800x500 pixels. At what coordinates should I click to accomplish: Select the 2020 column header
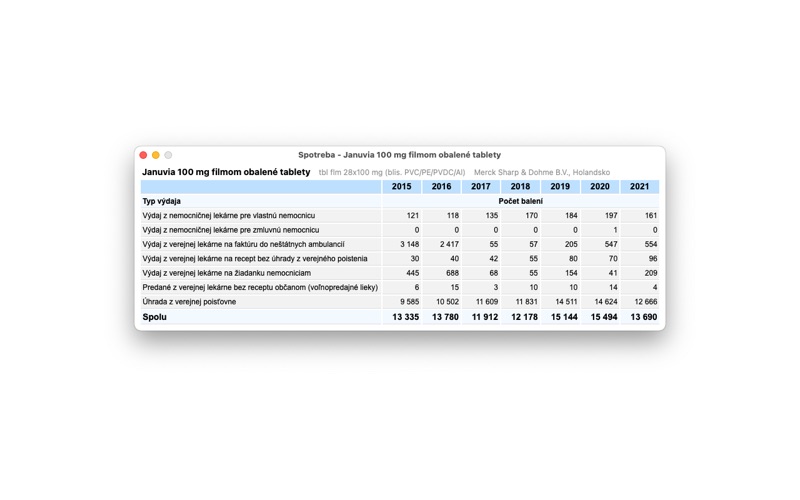coord(600,187)
